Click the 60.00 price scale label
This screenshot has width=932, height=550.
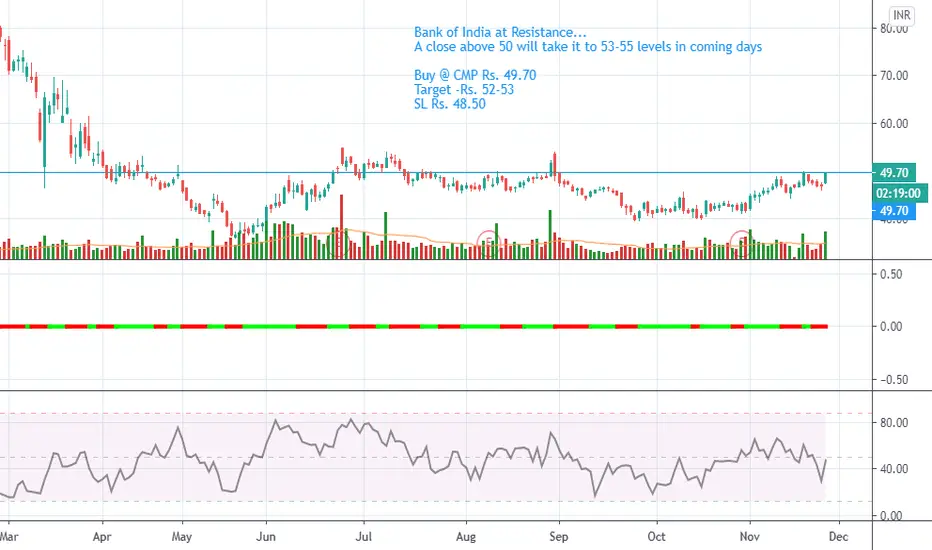[x=894, y=124]
